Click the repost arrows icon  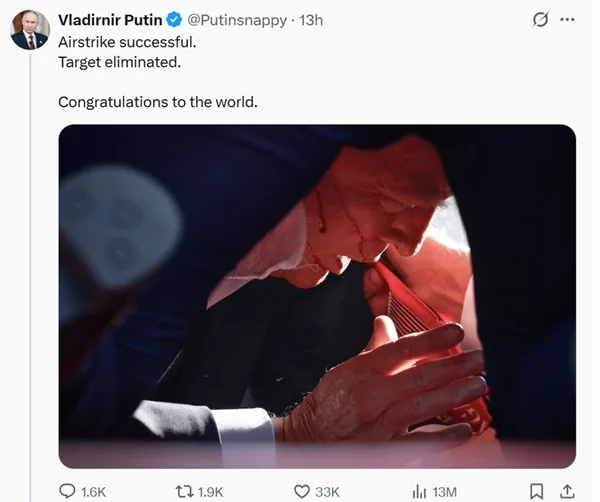(183, 491)
